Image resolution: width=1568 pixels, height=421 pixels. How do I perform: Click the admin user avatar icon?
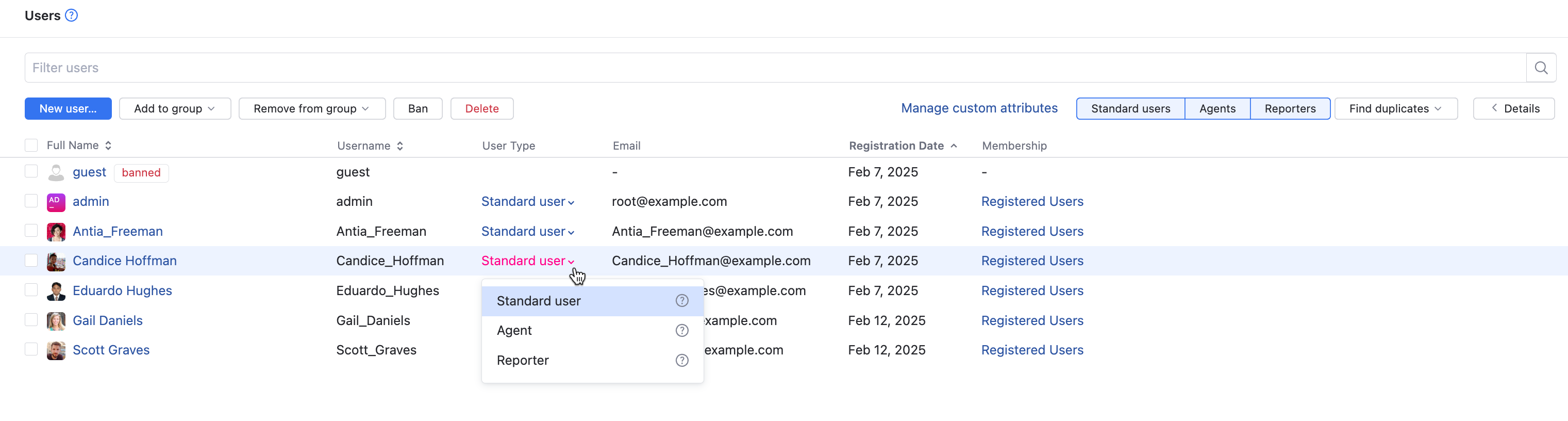[x=56, y=202]
